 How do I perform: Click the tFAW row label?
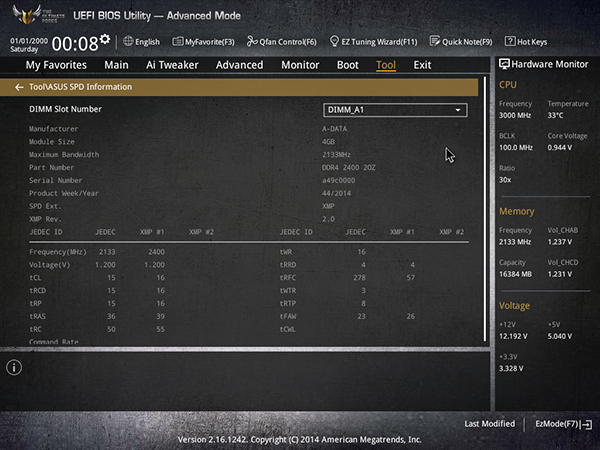(288, 316)
